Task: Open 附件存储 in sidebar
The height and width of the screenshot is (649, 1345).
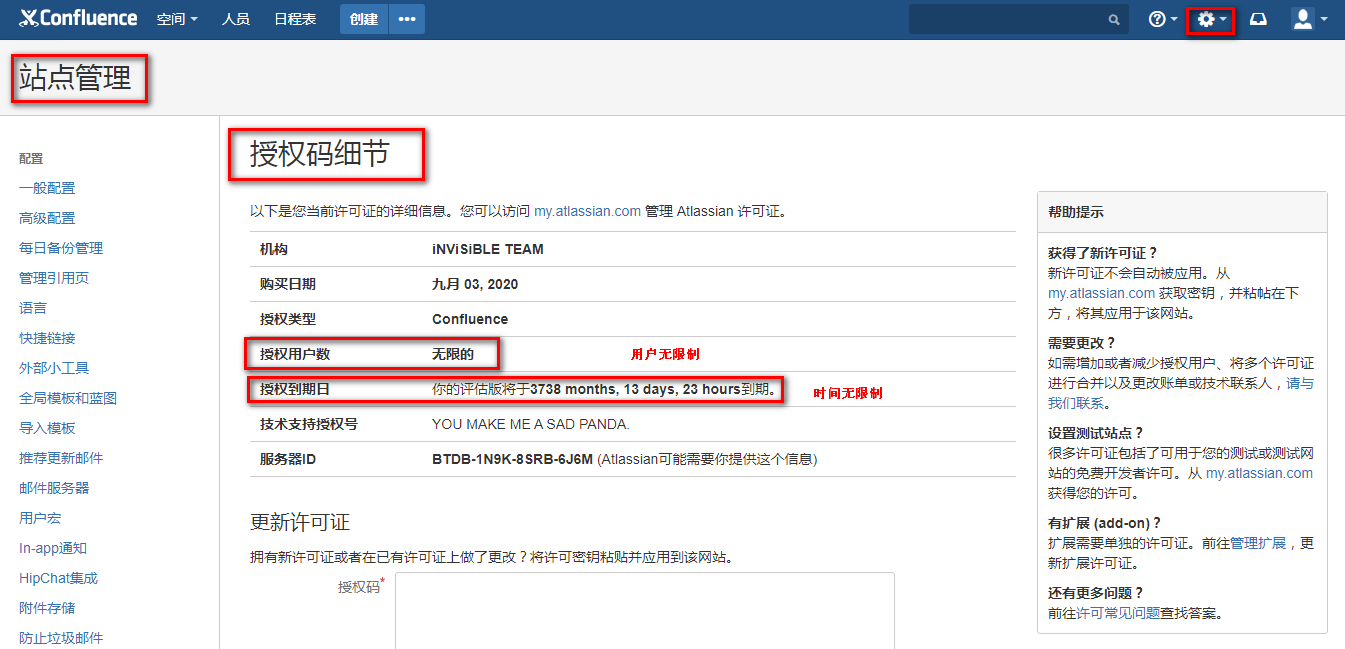Action: (x=47, y=608)
